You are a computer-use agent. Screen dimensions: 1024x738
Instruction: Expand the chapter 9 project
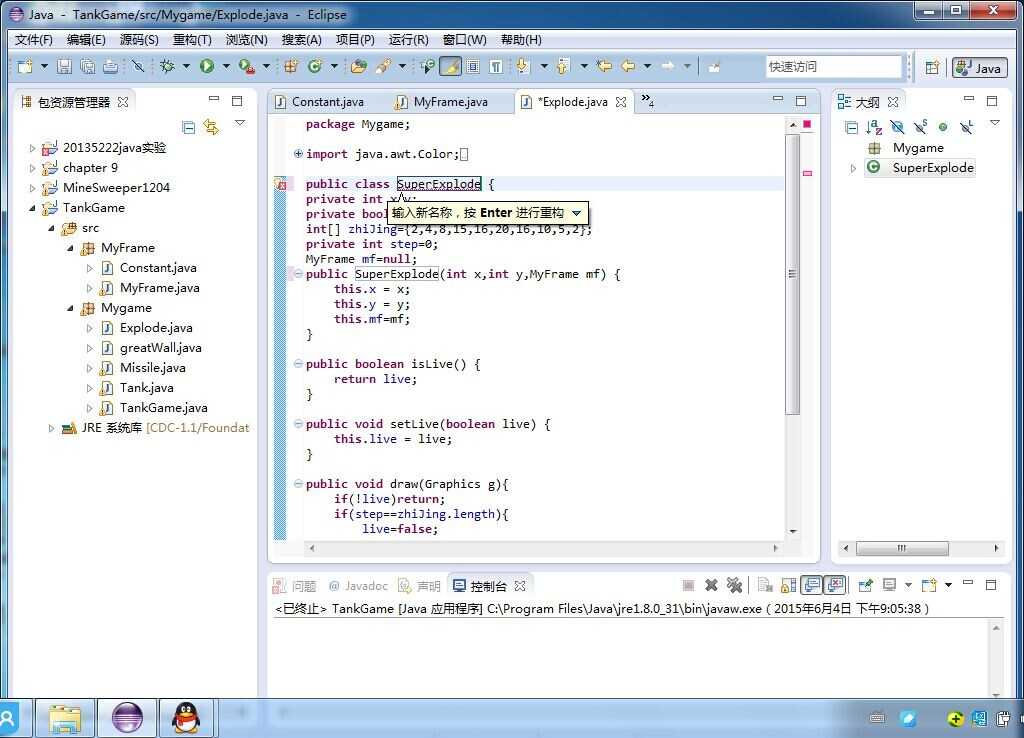32,168
